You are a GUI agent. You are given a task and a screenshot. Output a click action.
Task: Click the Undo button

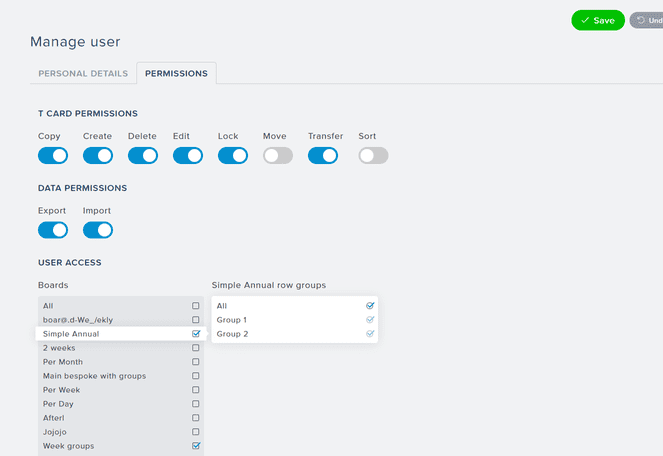pos(647,20)
